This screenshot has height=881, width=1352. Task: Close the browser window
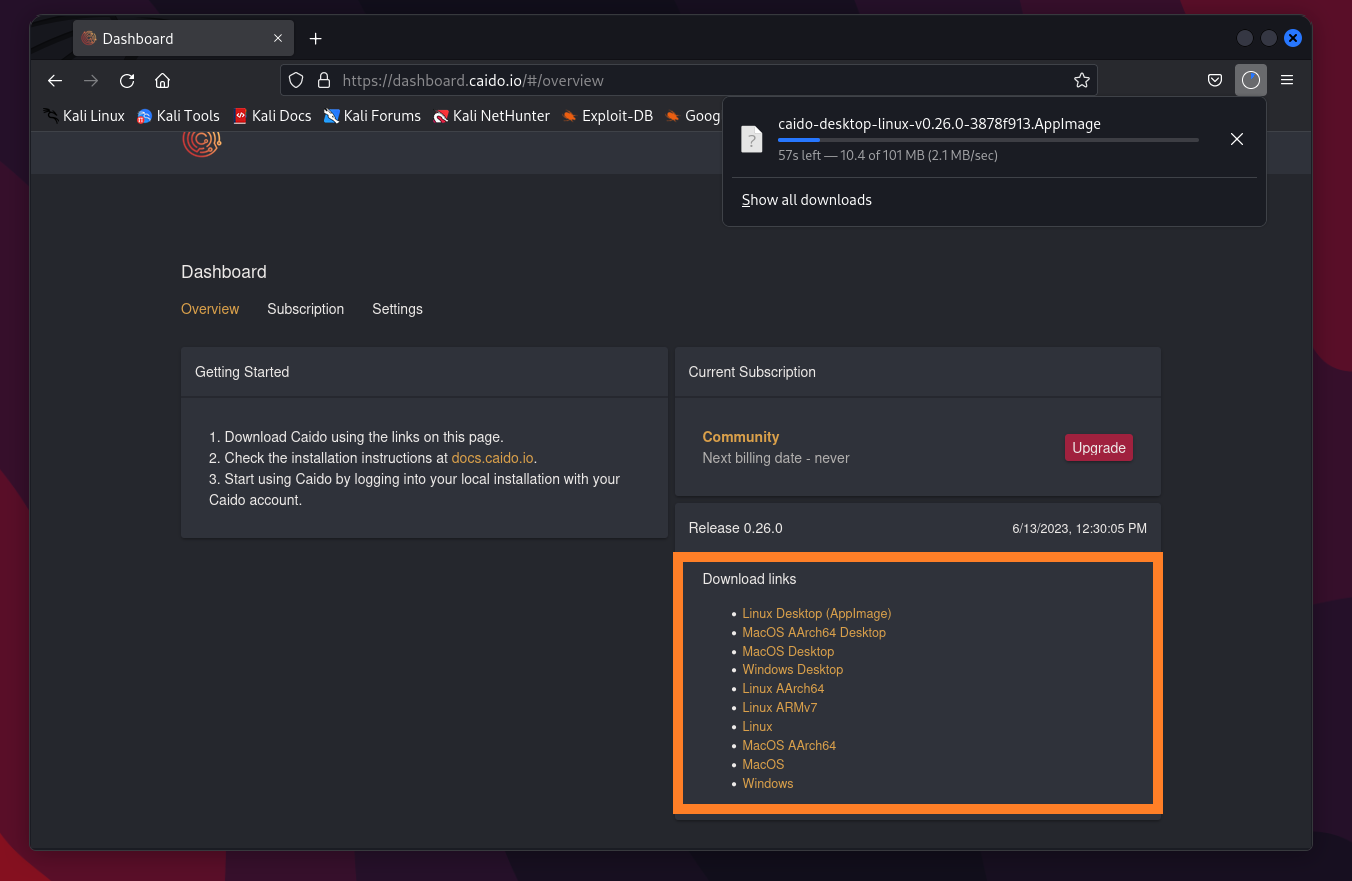click(1293, 38)
